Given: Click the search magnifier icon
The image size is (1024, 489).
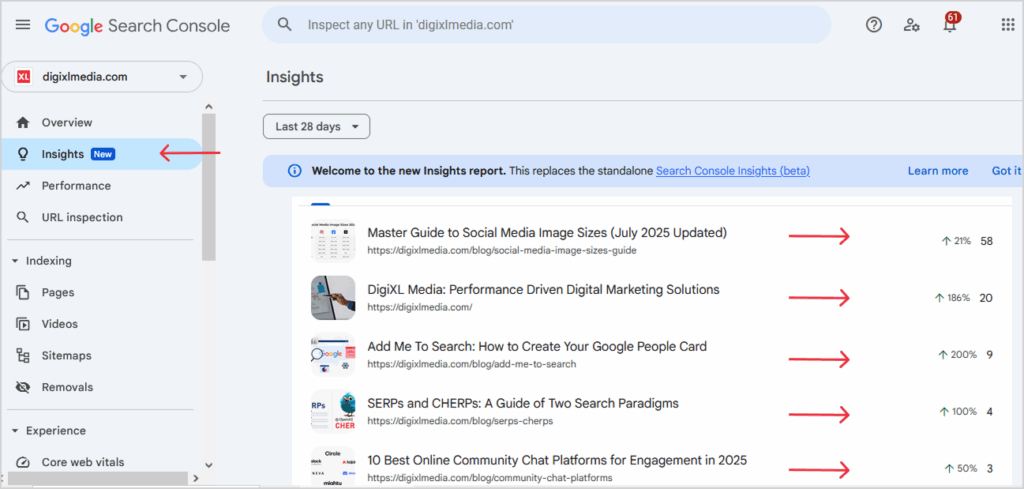Looking at the screenshot, I should (284, 25).
